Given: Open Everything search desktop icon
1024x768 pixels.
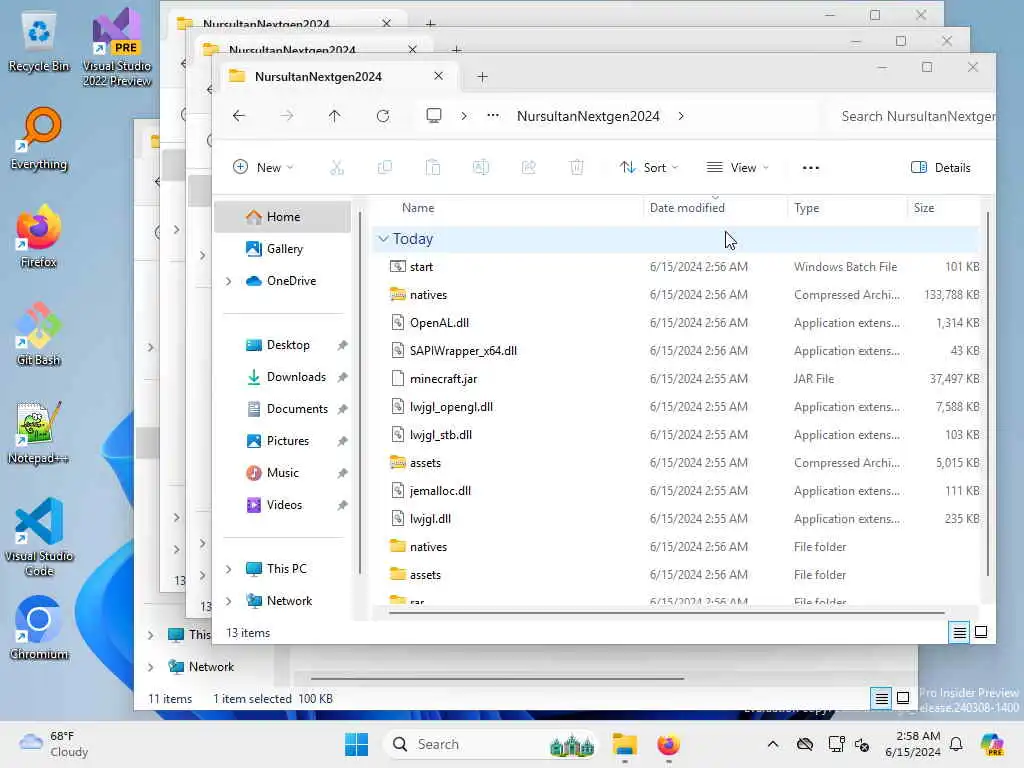Looking at the screenshot, I should point(39,138).
